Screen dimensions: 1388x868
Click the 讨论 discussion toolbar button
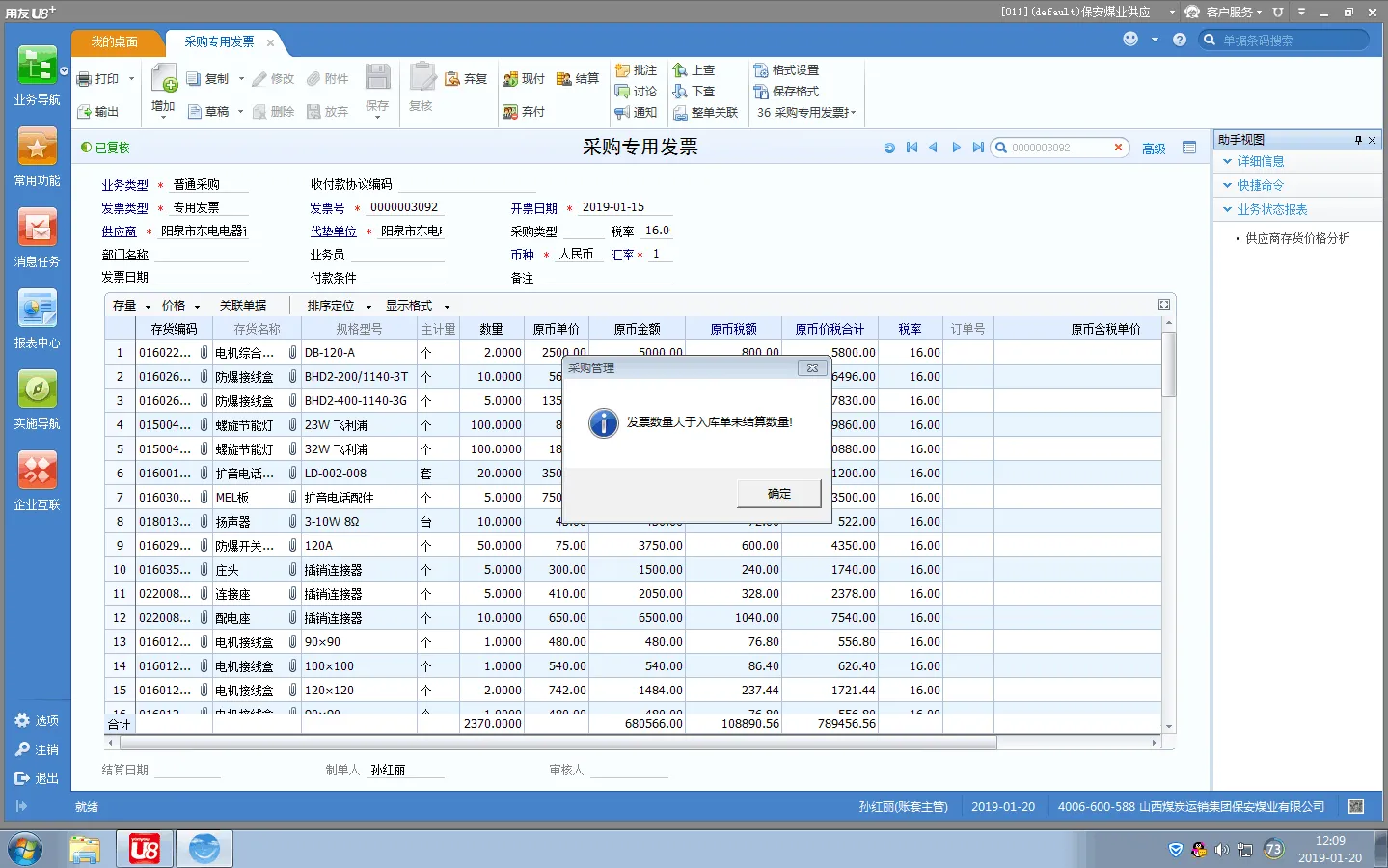(636, 92)
